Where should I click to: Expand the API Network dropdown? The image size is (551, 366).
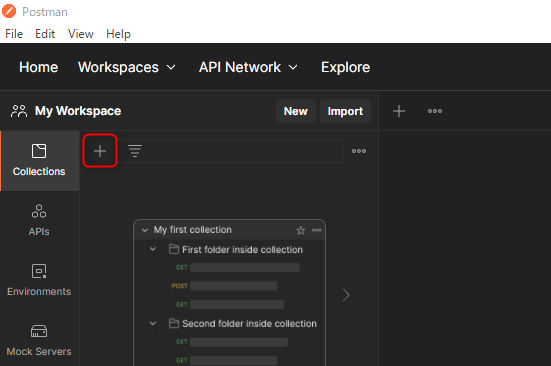pos(248,67)
